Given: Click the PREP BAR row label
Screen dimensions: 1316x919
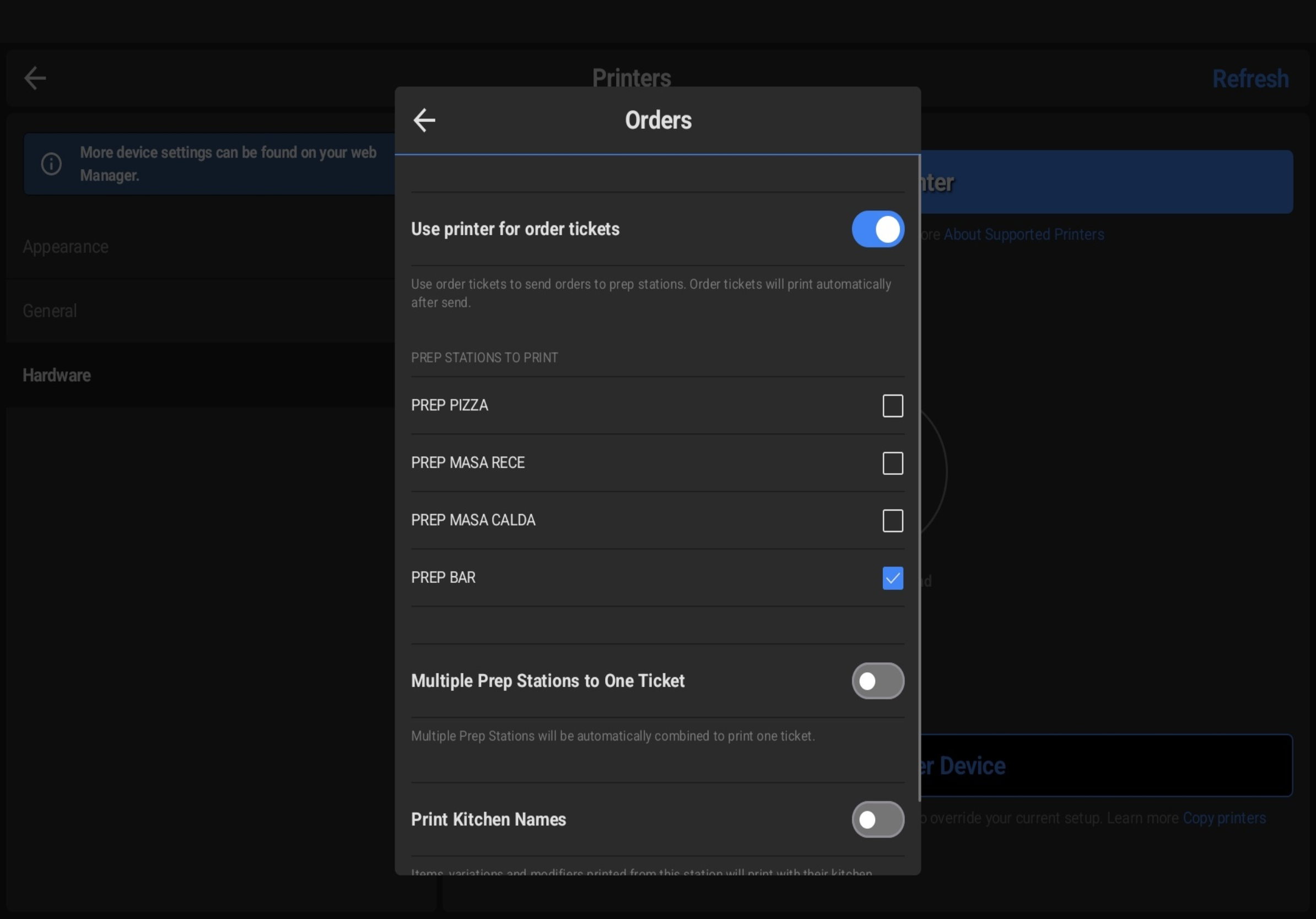Looking at the screenshot, I should point(443,577).
